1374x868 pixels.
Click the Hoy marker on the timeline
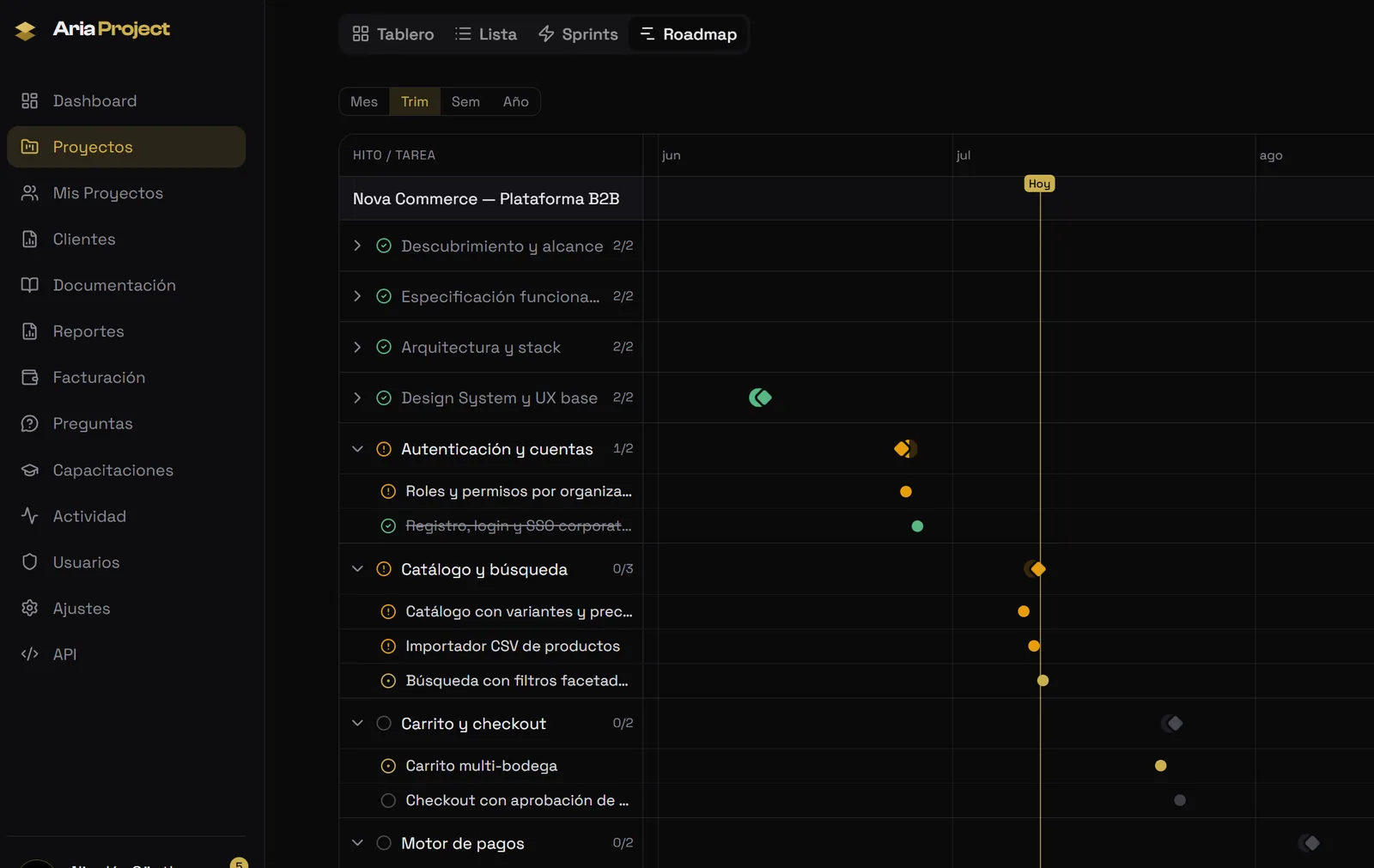pyautogui.click(x=1039, y=184)
